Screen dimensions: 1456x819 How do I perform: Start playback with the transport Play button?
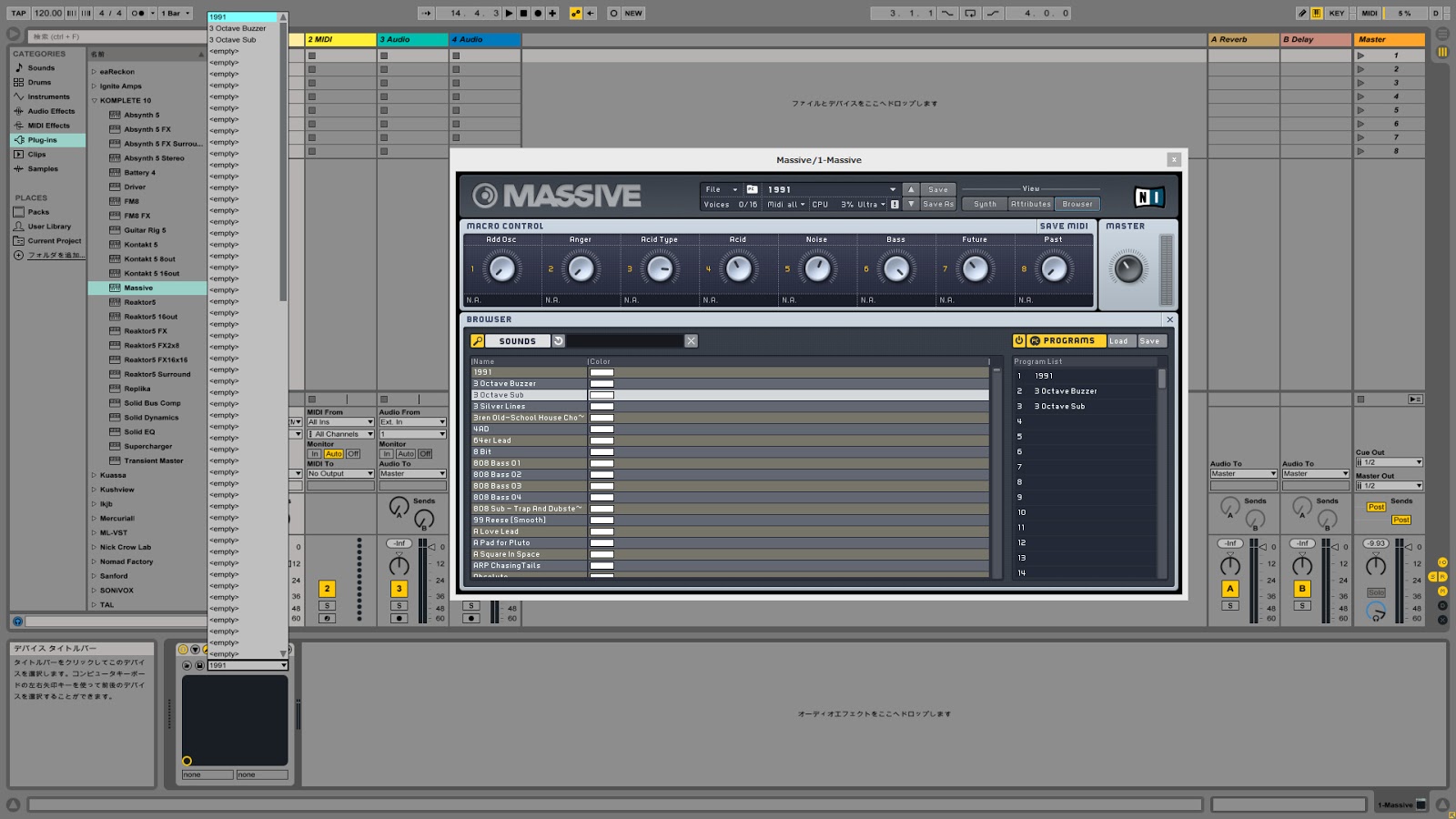coord(510,13)
